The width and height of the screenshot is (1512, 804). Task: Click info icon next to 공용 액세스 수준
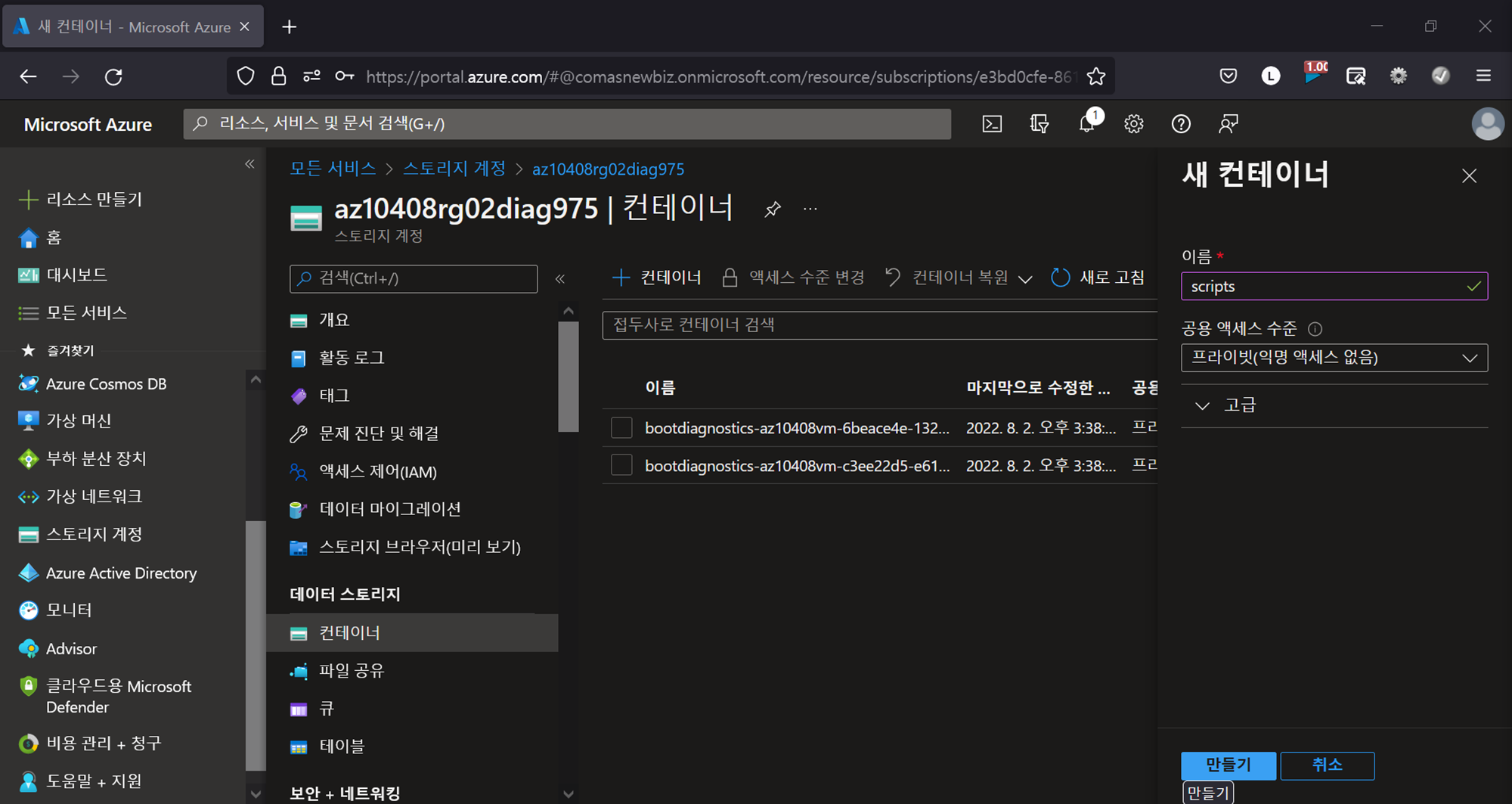[x=1315, y=329]
